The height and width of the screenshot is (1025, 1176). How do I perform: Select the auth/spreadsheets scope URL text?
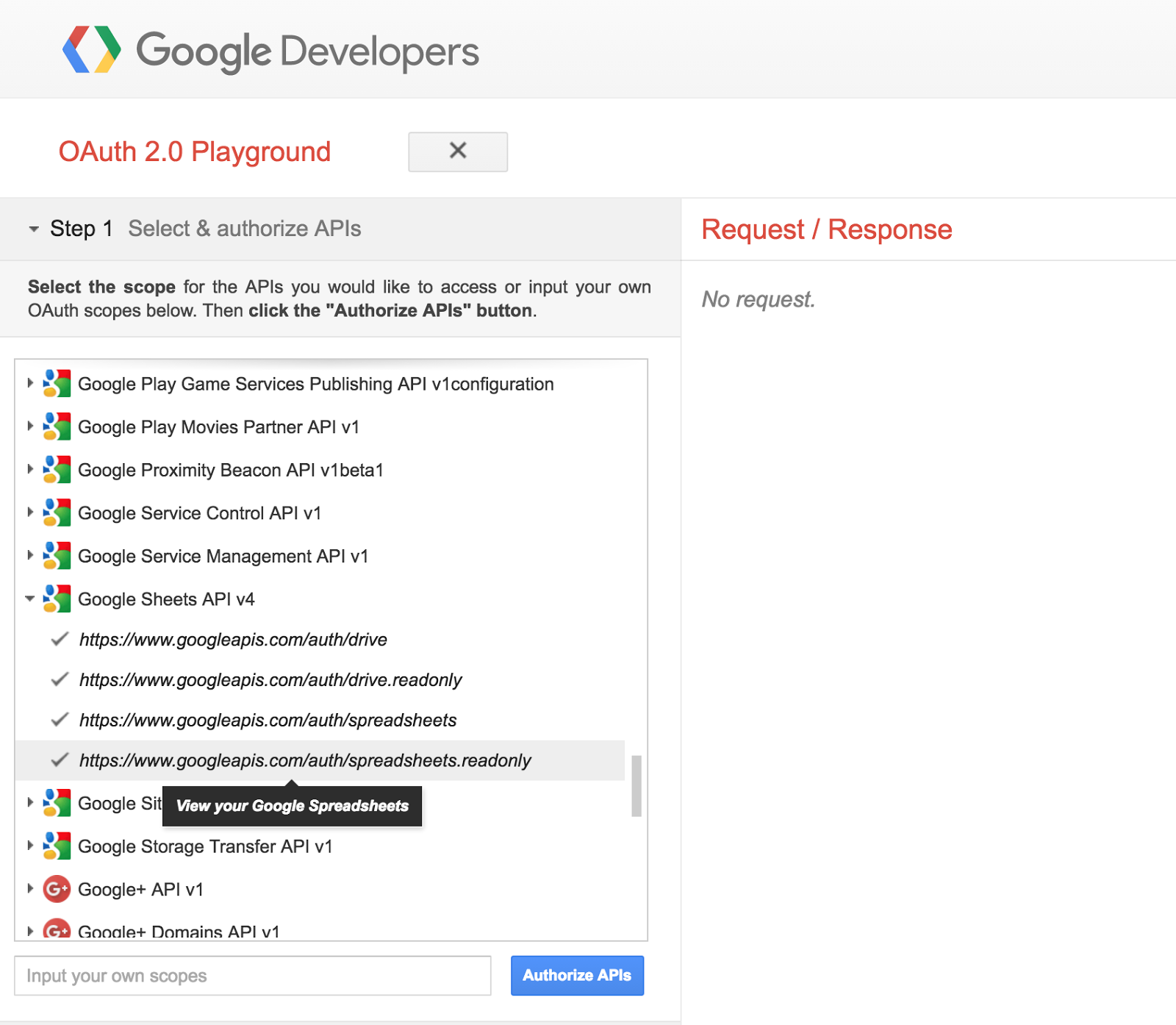click(268, 721)
